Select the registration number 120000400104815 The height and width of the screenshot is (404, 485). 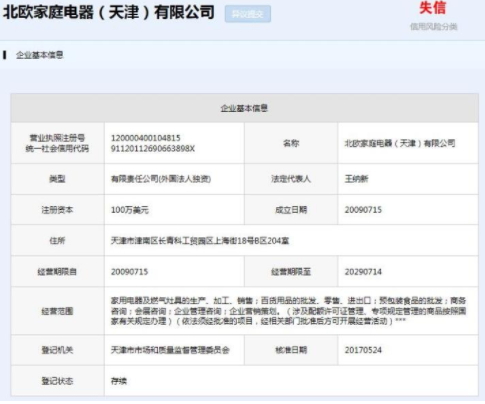tap(146, 138)
